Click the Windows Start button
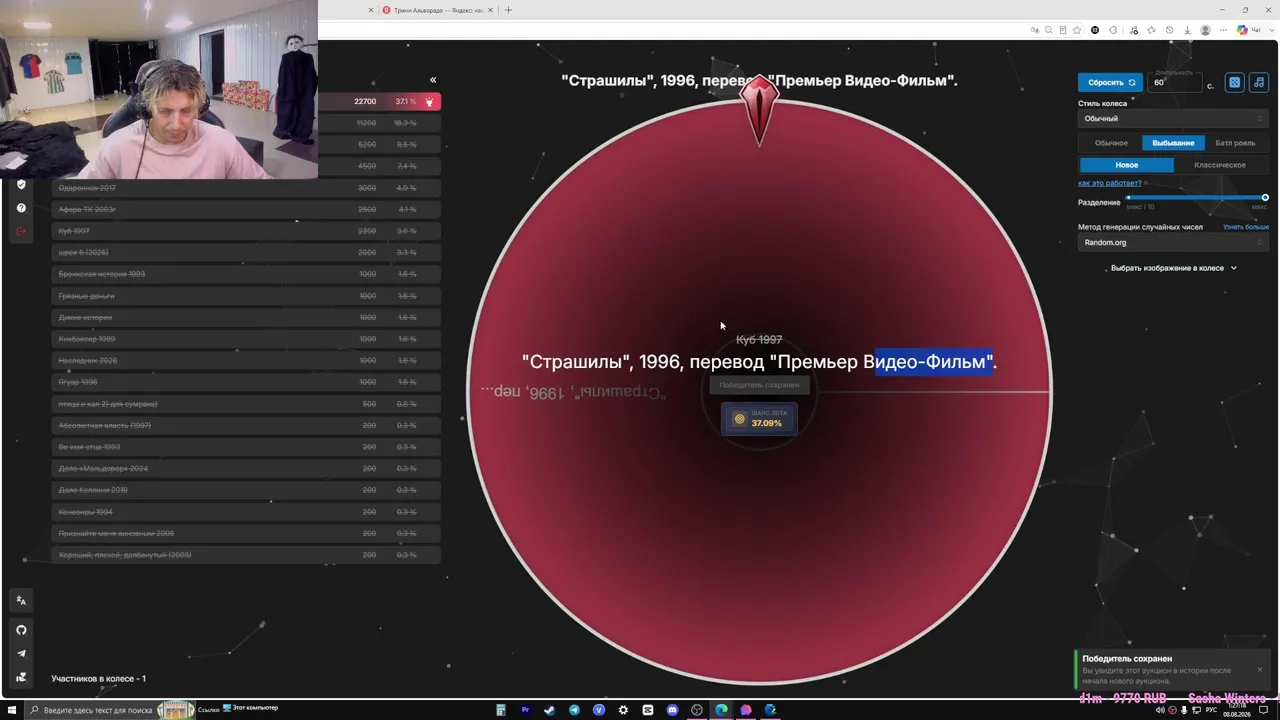 (x=13, y=710)
